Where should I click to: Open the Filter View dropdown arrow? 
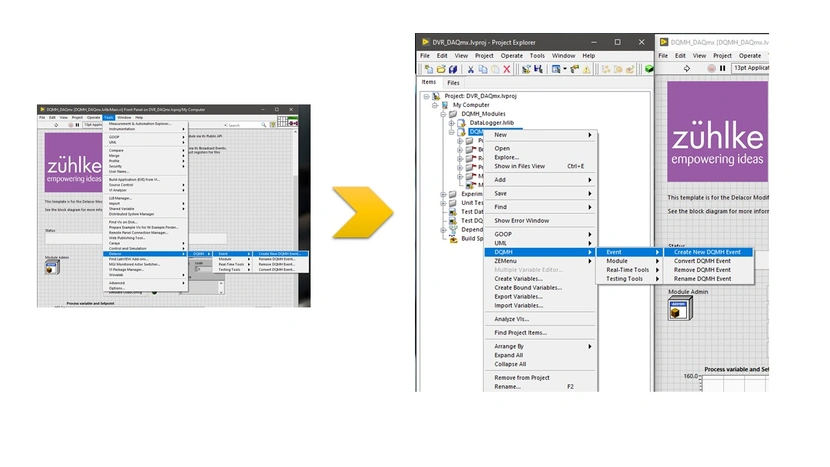(x=565, y=69)
